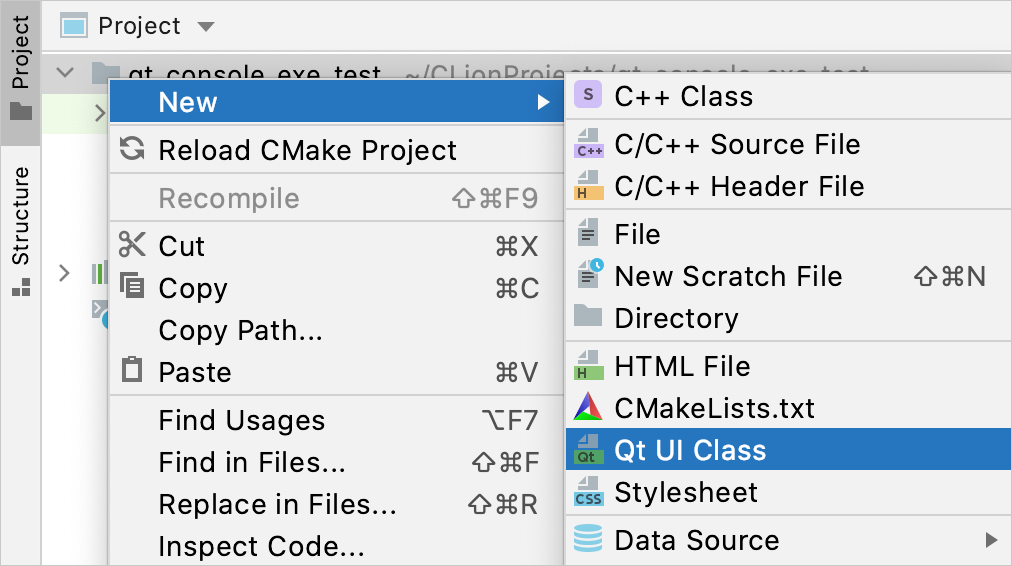This screenshot has width=1012, height=566.
Task: Click the Reload CMake Project icon
Action: pyautogui.click(x=132, y=150)
